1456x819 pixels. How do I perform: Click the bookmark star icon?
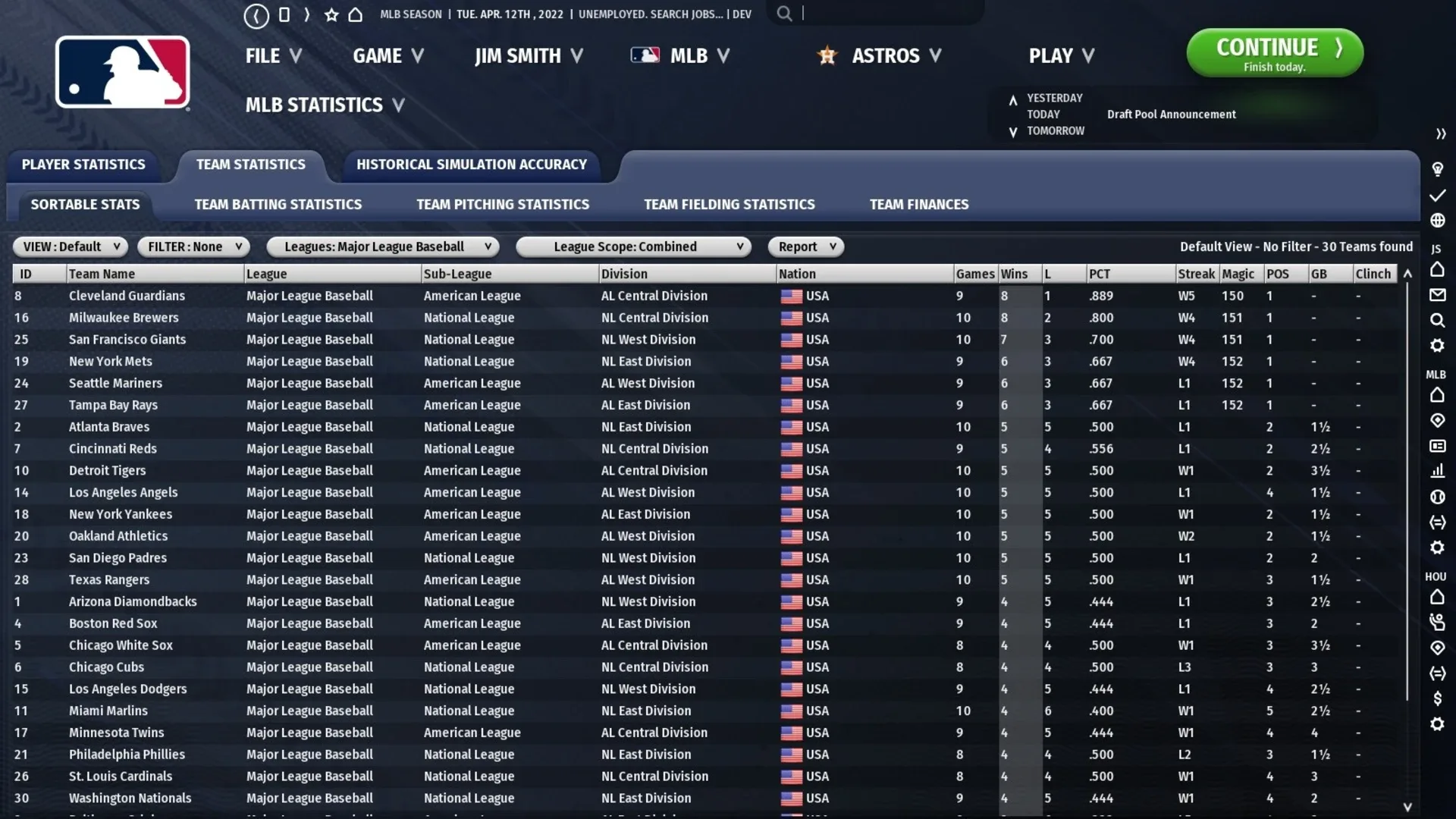click(x=331, y=15)
